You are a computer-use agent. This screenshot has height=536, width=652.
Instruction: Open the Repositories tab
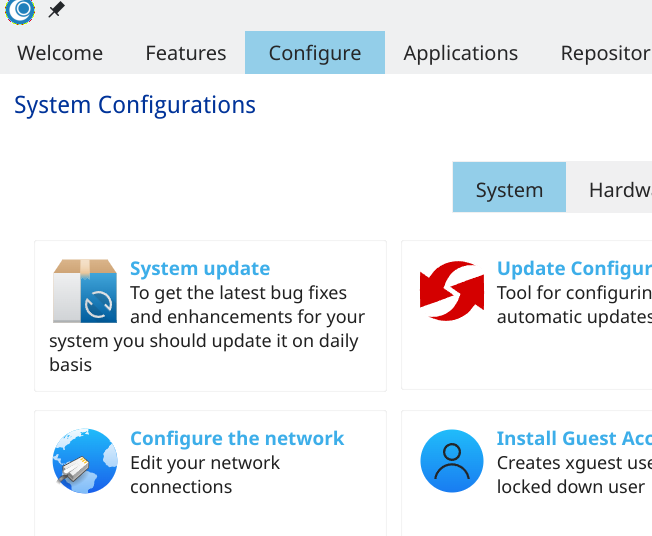tap(605, 53)
